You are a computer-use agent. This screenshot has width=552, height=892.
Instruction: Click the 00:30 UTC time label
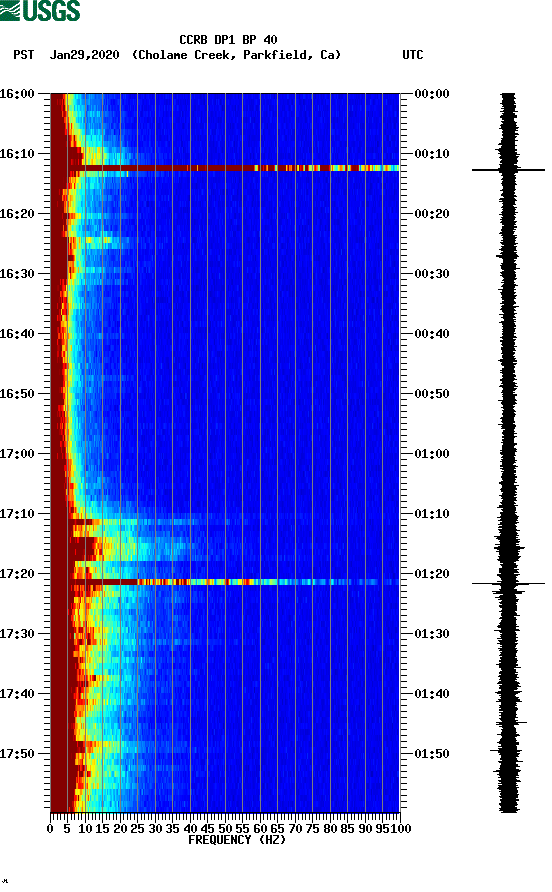click(432, 274)
